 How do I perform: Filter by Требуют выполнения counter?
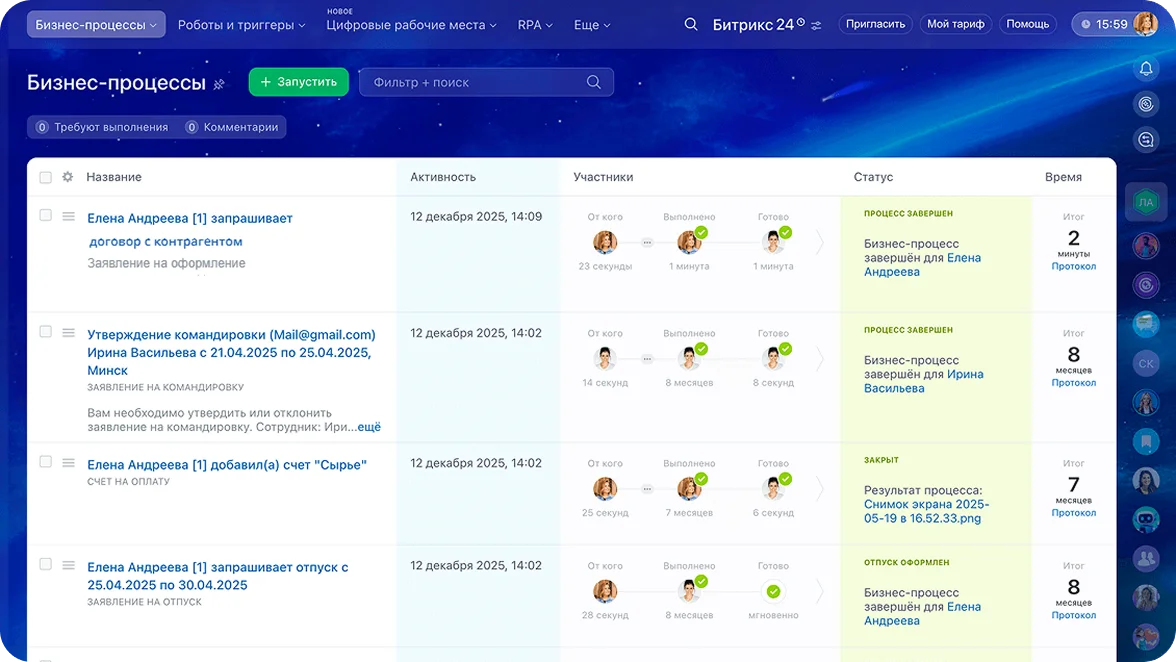103,127
